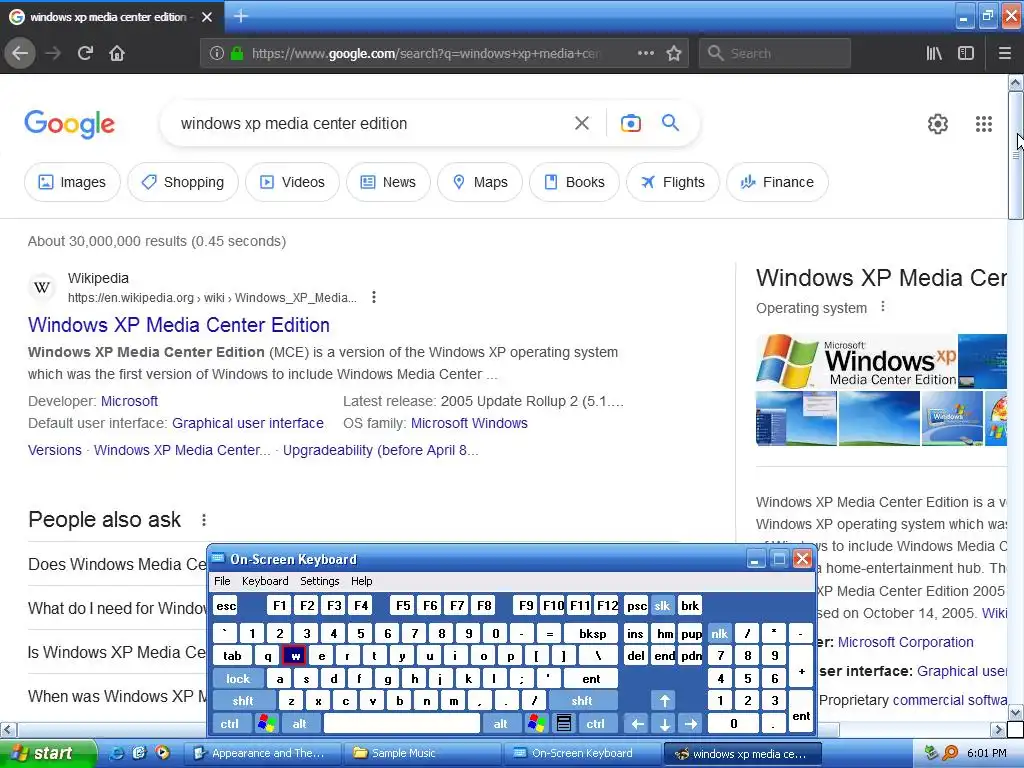Toggle the slk scroll lock key
Viewport: 1024px width, 768px height.
click(662, 605)
